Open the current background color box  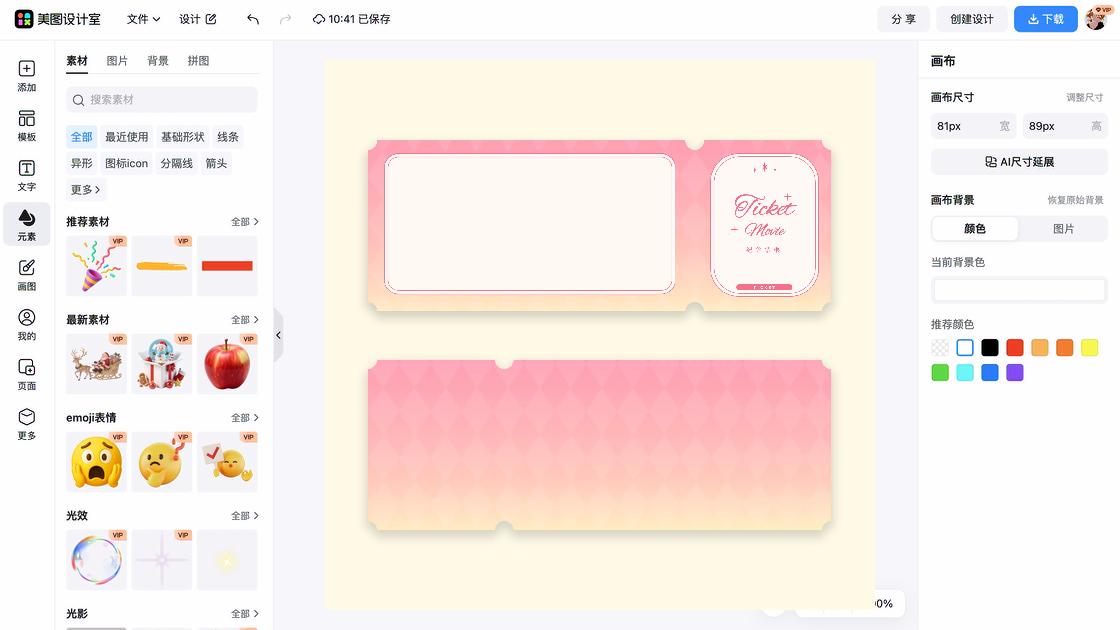[x=1019, y=290]
